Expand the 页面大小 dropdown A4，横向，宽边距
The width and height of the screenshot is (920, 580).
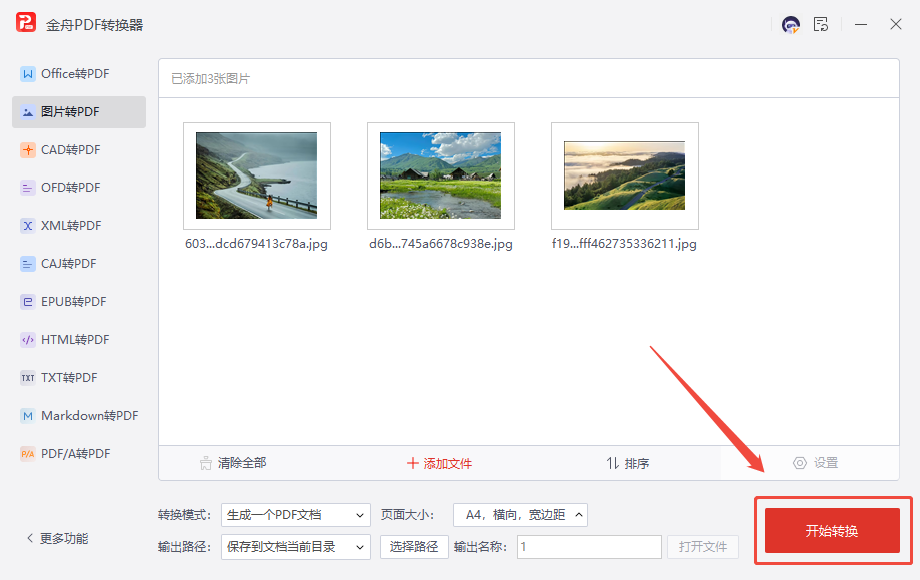[x=520, y=515]
